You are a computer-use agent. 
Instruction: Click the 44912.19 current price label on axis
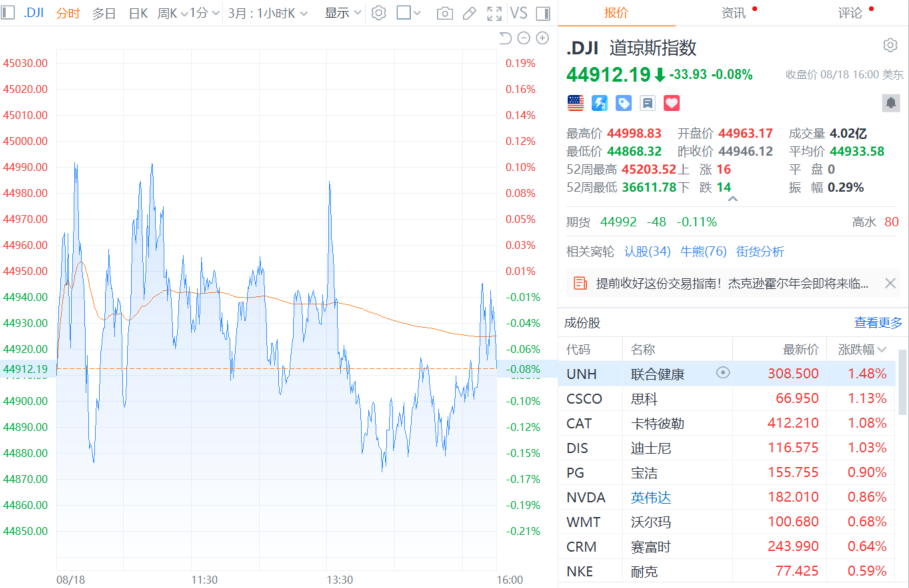26,369
